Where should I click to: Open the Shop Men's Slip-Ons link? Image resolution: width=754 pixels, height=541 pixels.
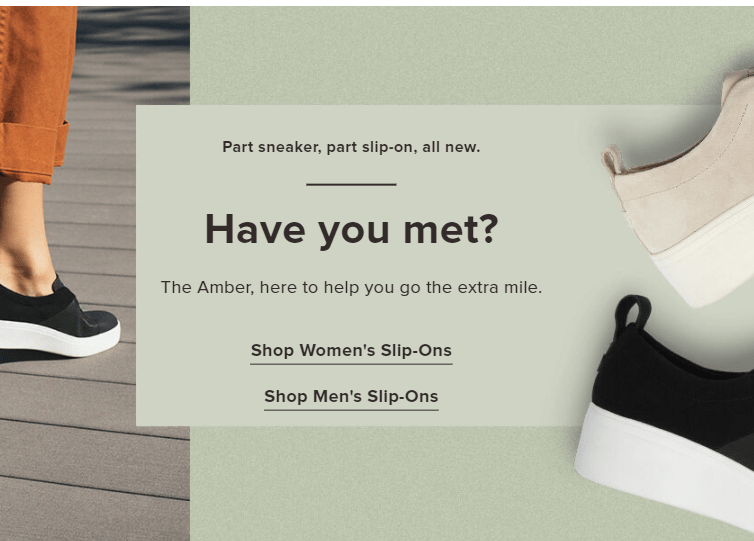[x=351, y=397]
